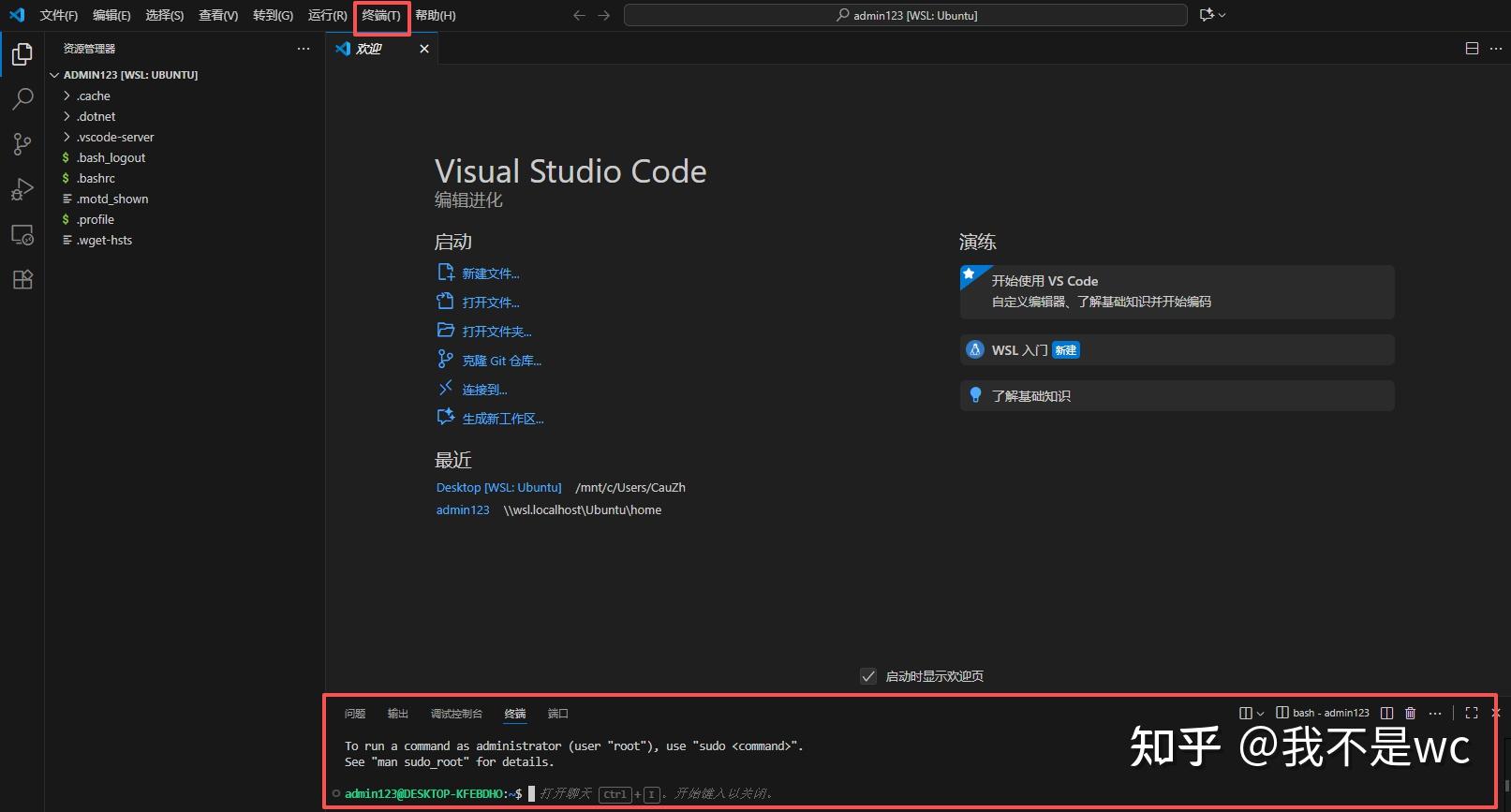
Task: Click the 打开文件夹... link
Action: (496, 332)
